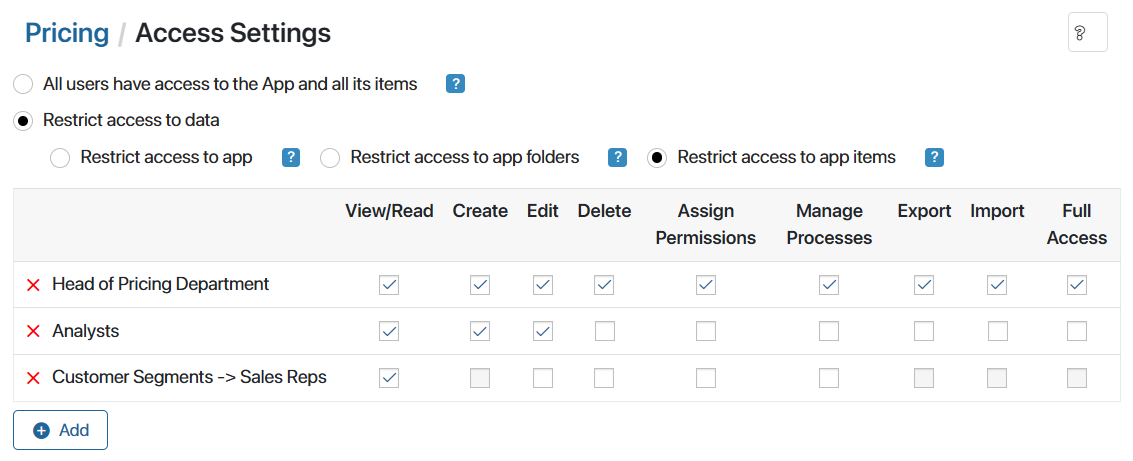The image size is (1133, 461).
Task: Click Create checkbox in Sales Reps row
Action: tap(480, 378)
